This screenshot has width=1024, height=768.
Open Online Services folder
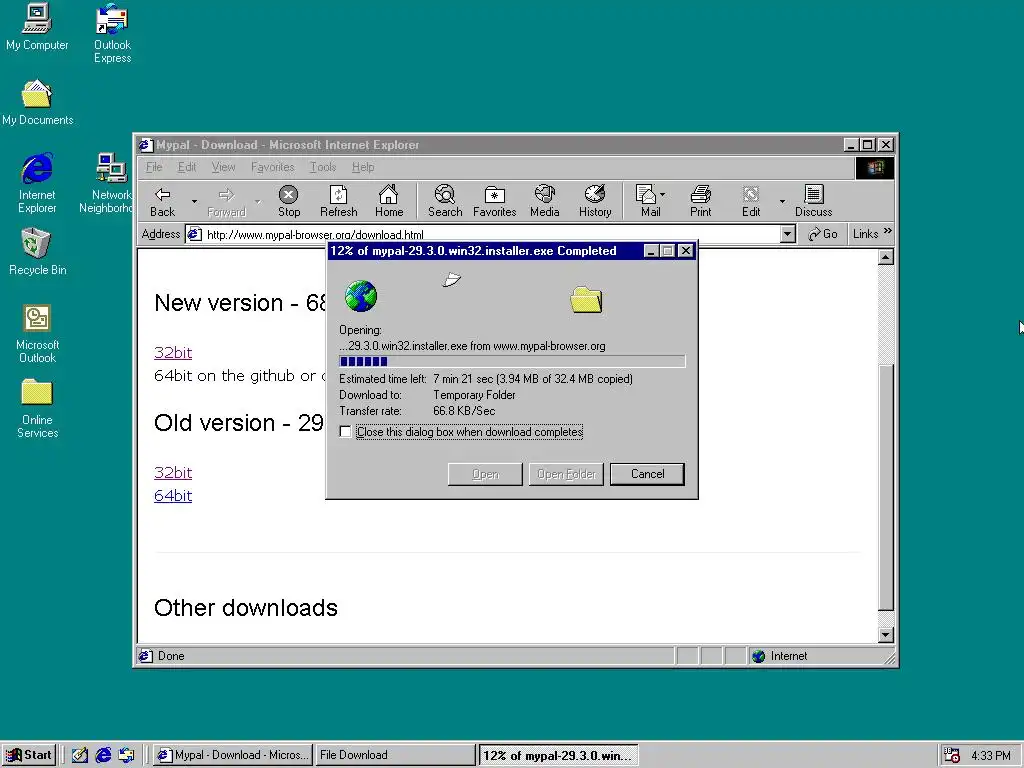coord(37,409)
